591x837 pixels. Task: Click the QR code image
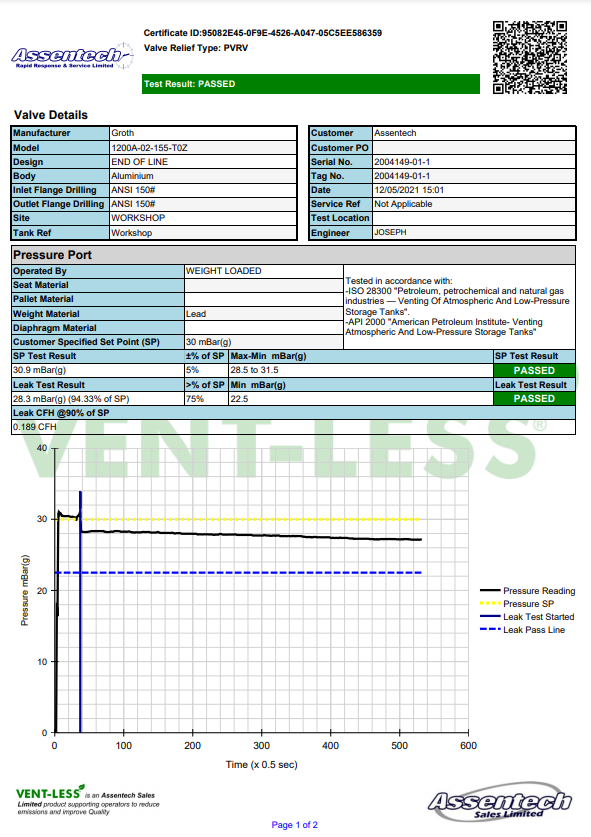point(530,58)
